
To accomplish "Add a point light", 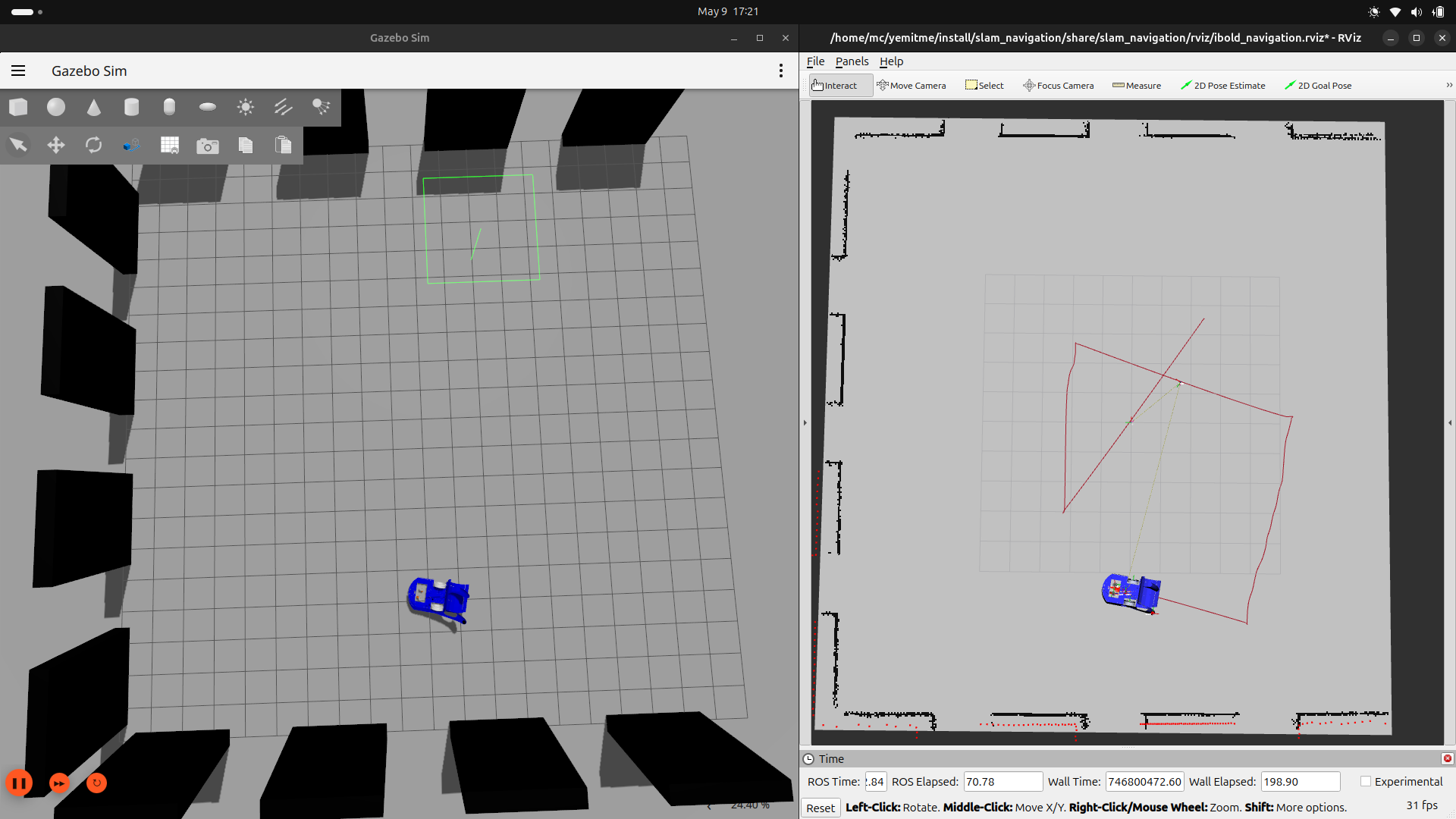I will pos(245,107).
